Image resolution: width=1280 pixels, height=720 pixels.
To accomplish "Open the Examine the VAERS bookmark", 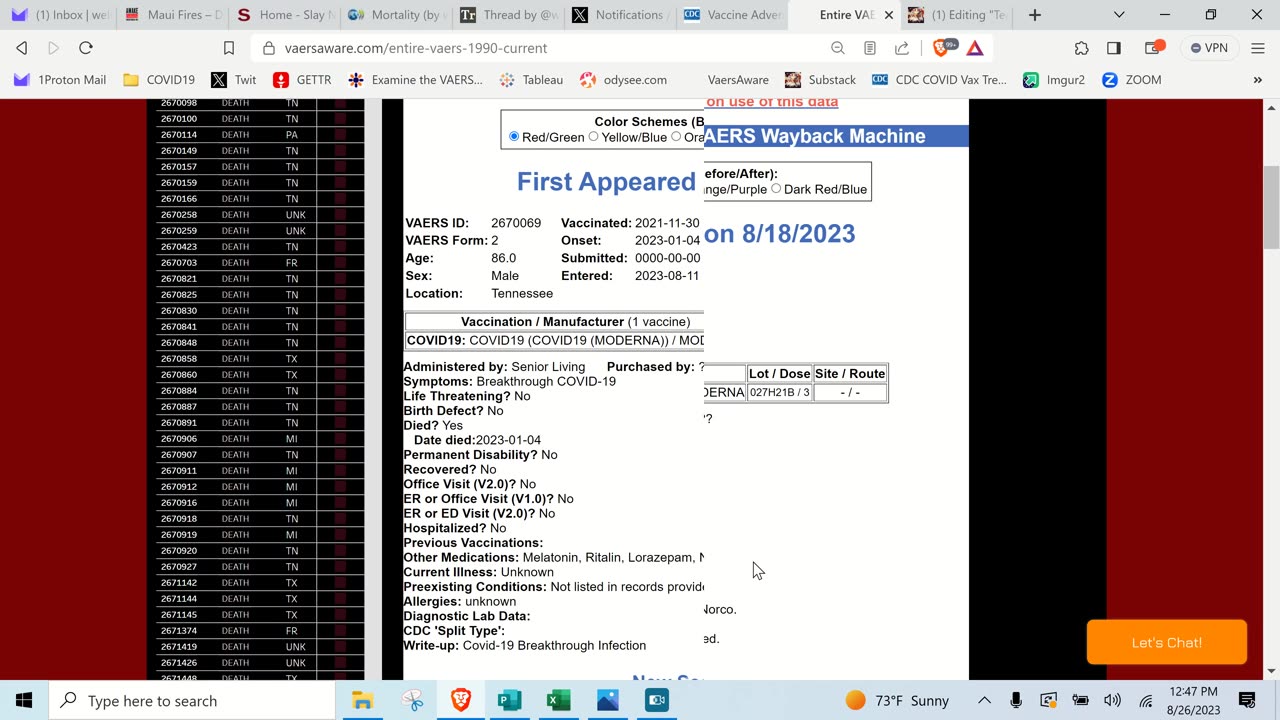I will [x=417, y=80].
